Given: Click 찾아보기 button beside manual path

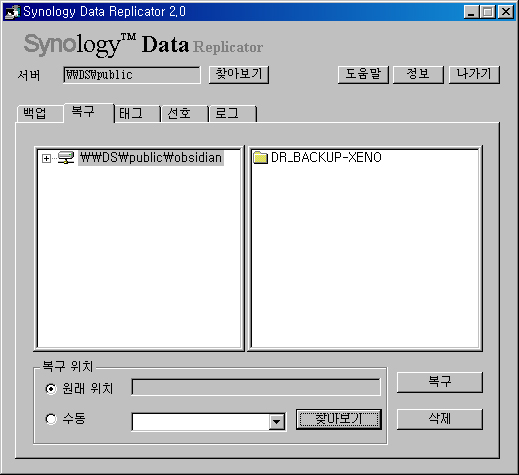Looking at the screenshot, I should tap(339, 419).
